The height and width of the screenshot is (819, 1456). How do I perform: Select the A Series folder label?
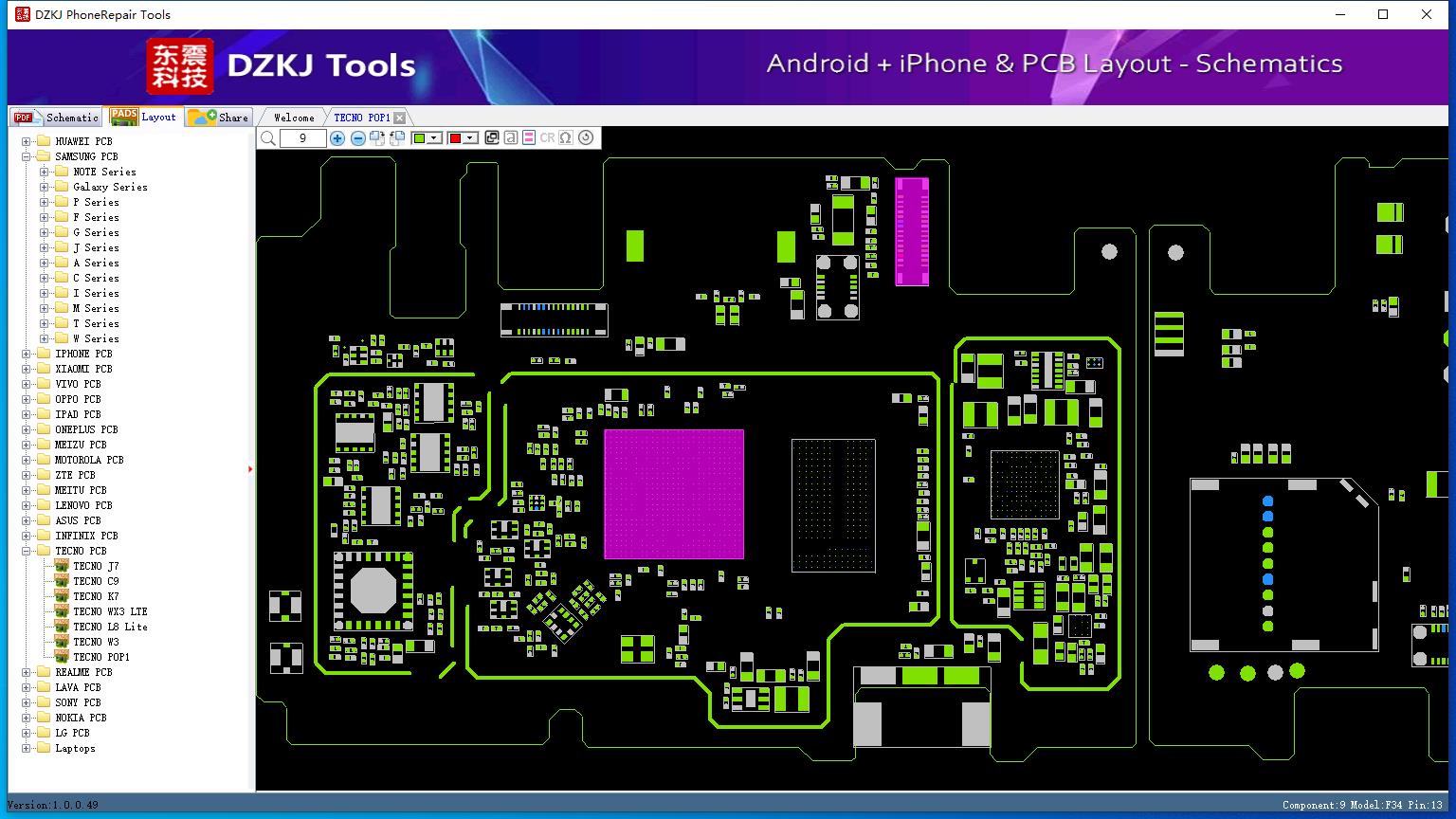point(96,263)
